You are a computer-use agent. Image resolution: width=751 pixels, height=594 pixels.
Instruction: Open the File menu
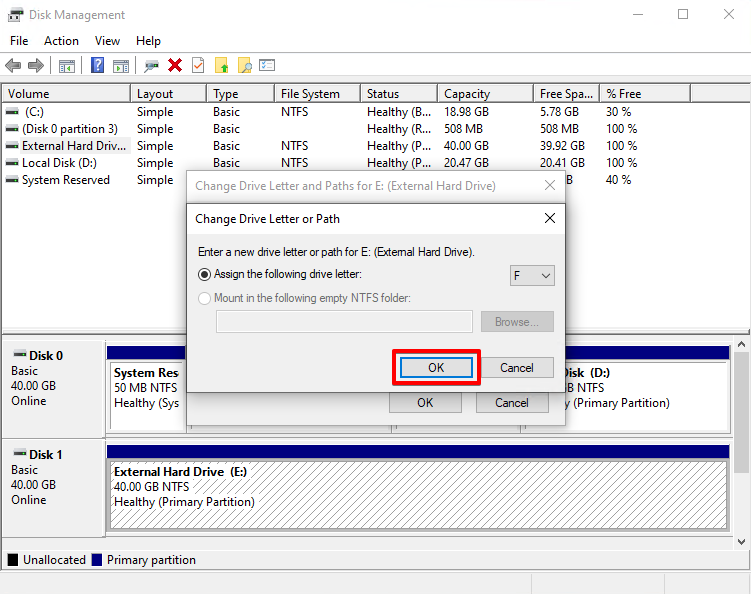(x=19, y=41)
